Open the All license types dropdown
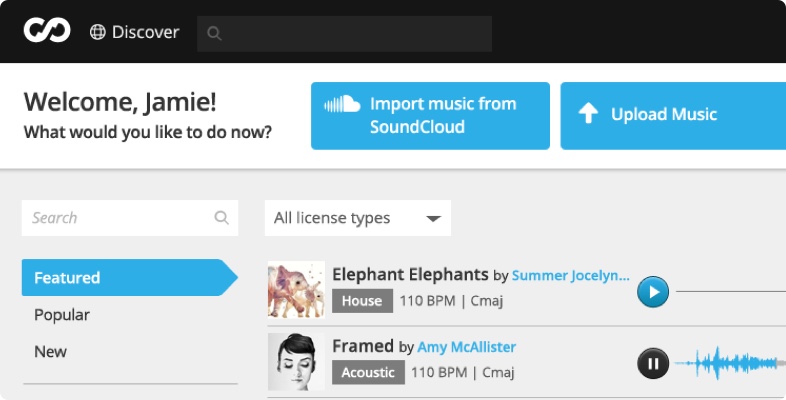Screen dimensions: 786x400 tap(358, 218)
